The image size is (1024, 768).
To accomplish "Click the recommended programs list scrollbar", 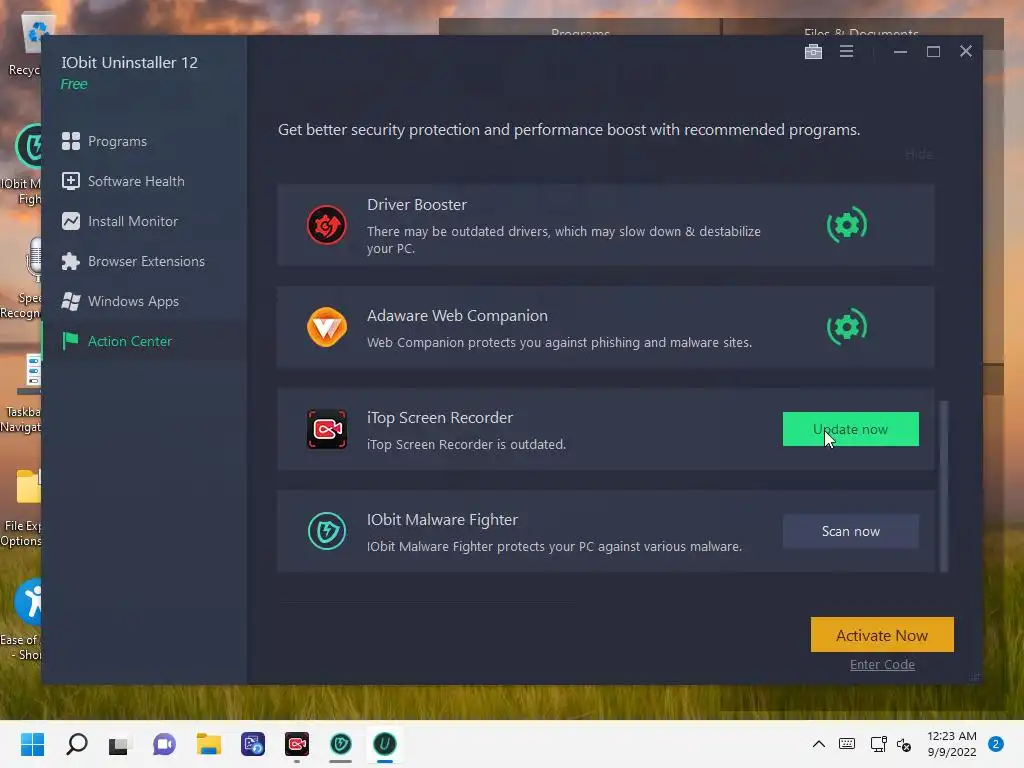I will tap(943, 487).
